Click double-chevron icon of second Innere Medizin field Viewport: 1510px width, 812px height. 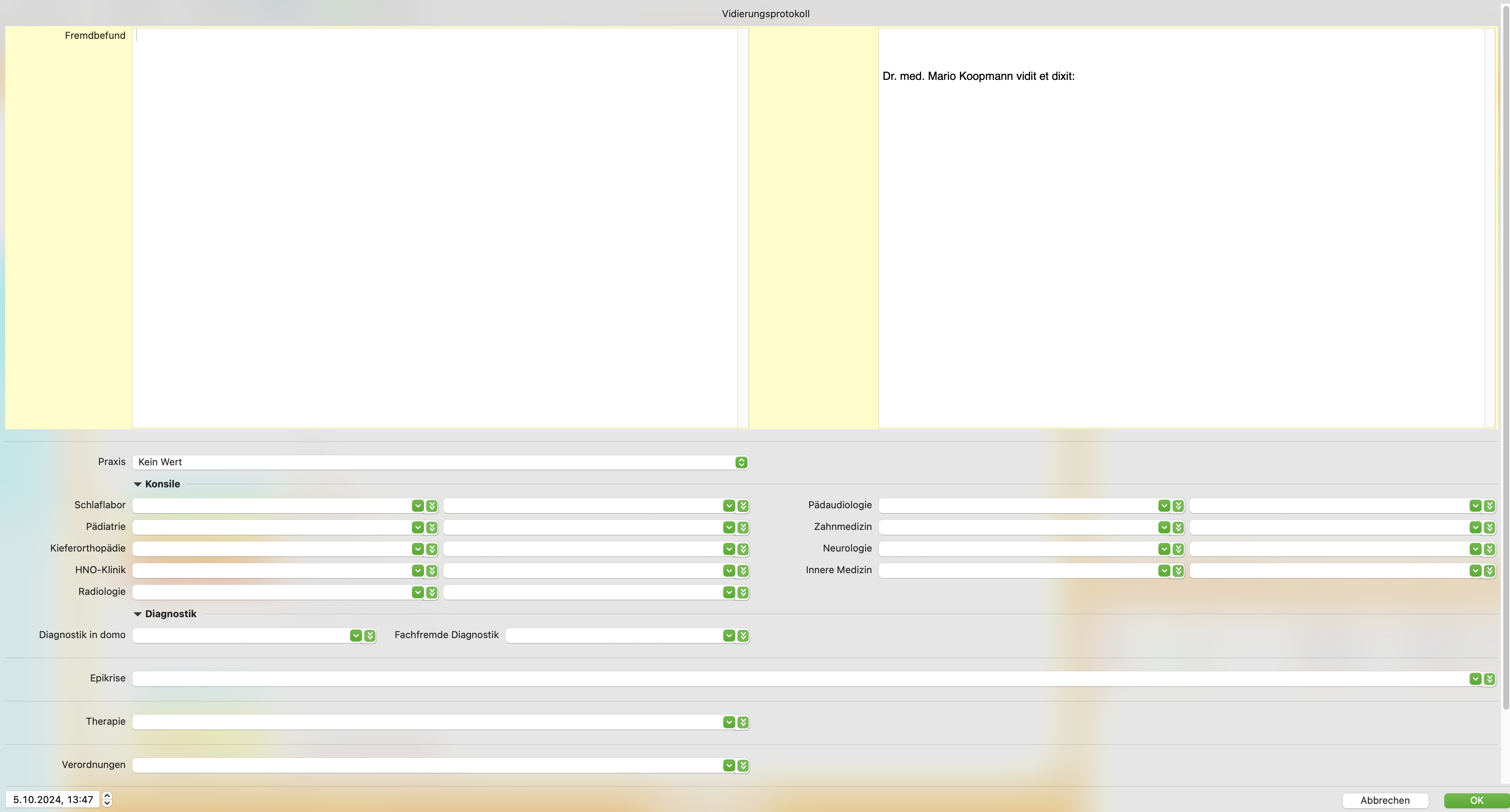(1489, 571)
